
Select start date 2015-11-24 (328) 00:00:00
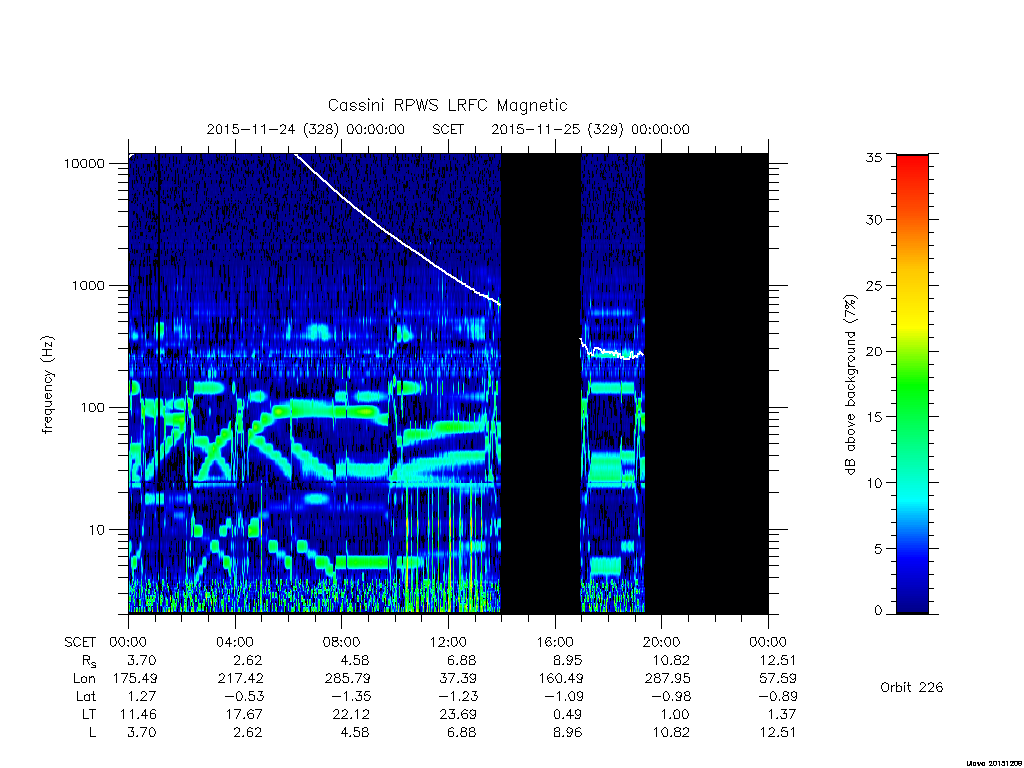pos(306,129)
